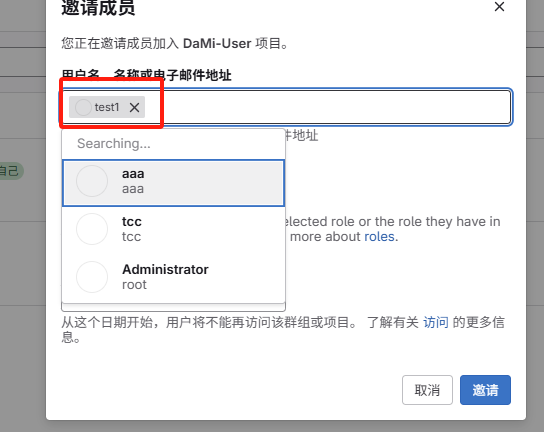Viewport: 544px width, 432px height.
Task: Click the root username text
Action: coord(134,285)
